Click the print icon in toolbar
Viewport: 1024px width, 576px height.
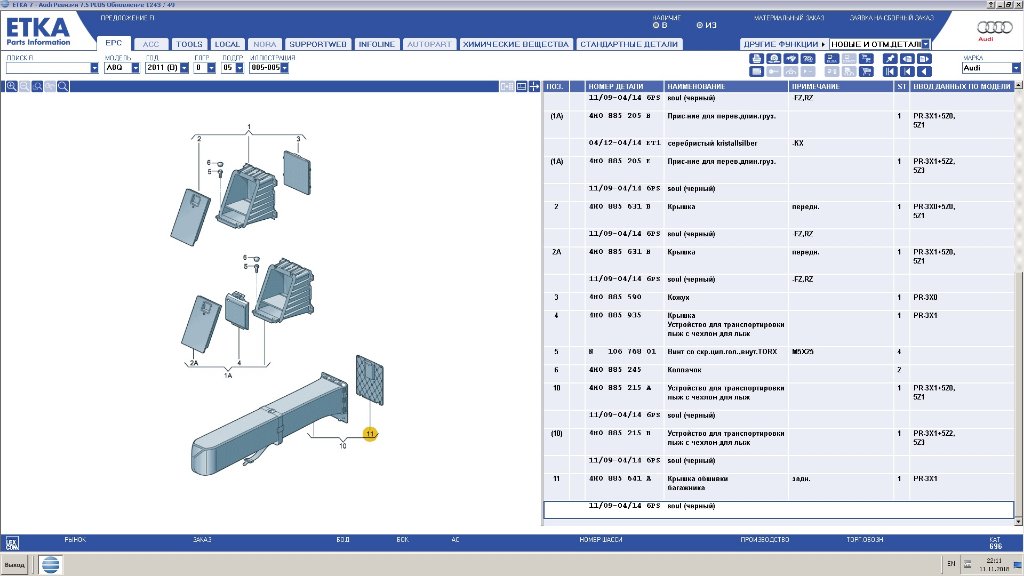click(x=757, y=59)
